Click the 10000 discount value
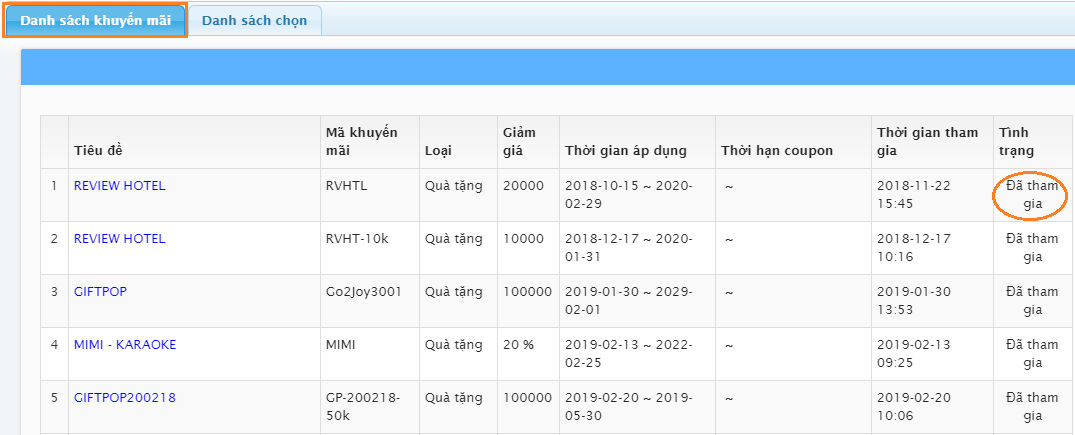The height and width of the screenshot is (435, 1075). [523, 239]
